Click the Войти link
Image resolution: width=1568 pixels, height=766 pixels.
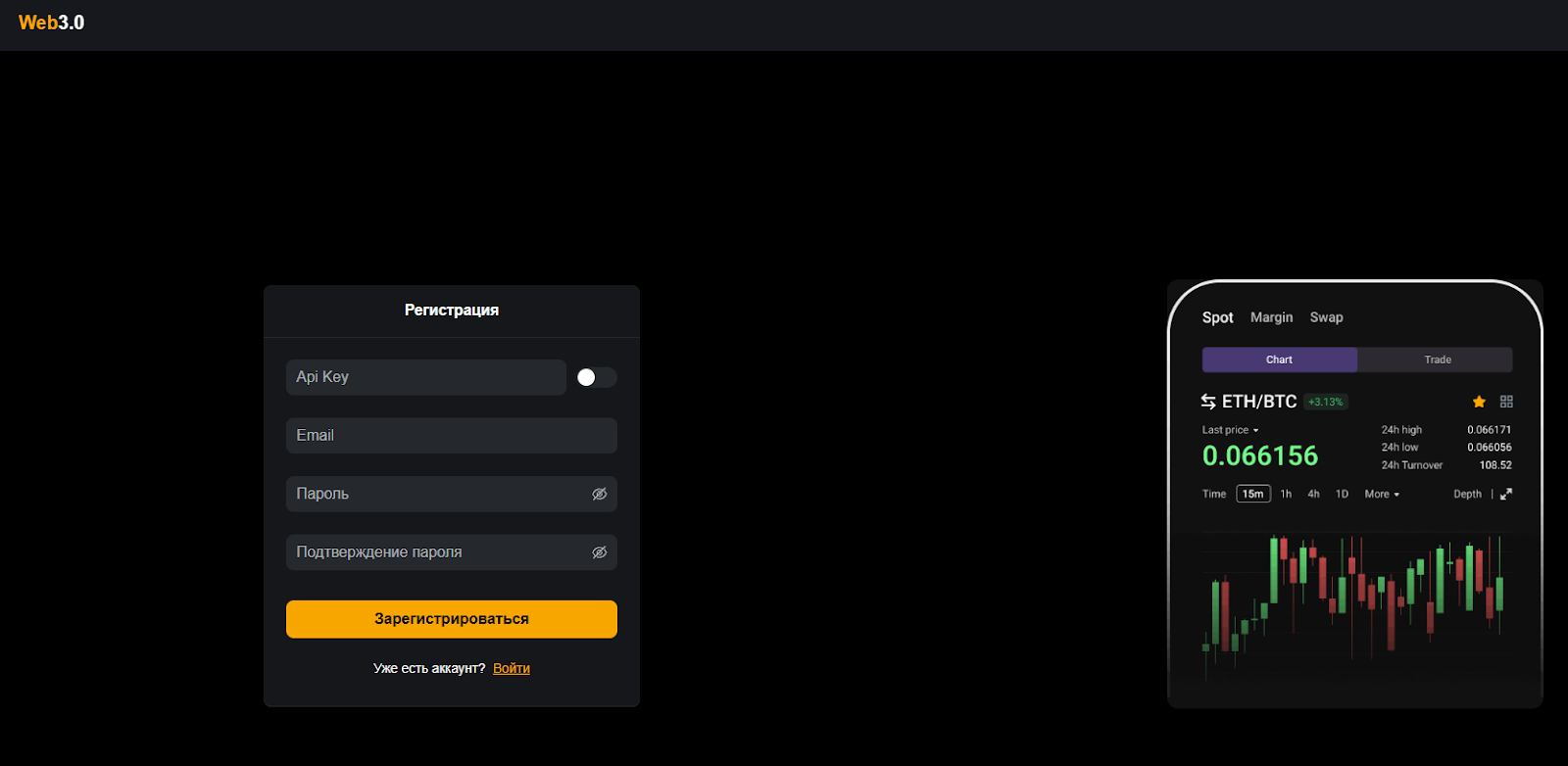(x=512, y=668)
